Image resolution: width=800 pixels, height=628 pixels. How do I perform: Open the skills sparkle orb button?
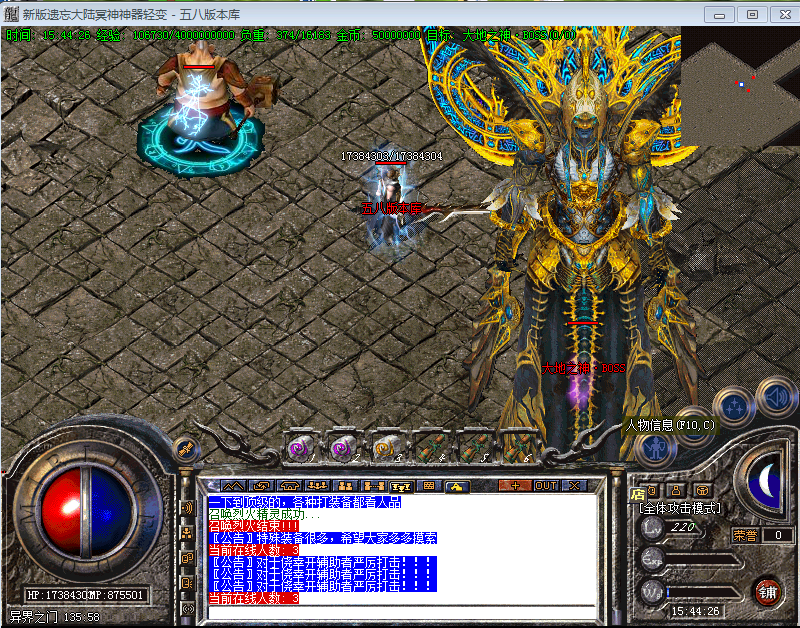point(734,406)
